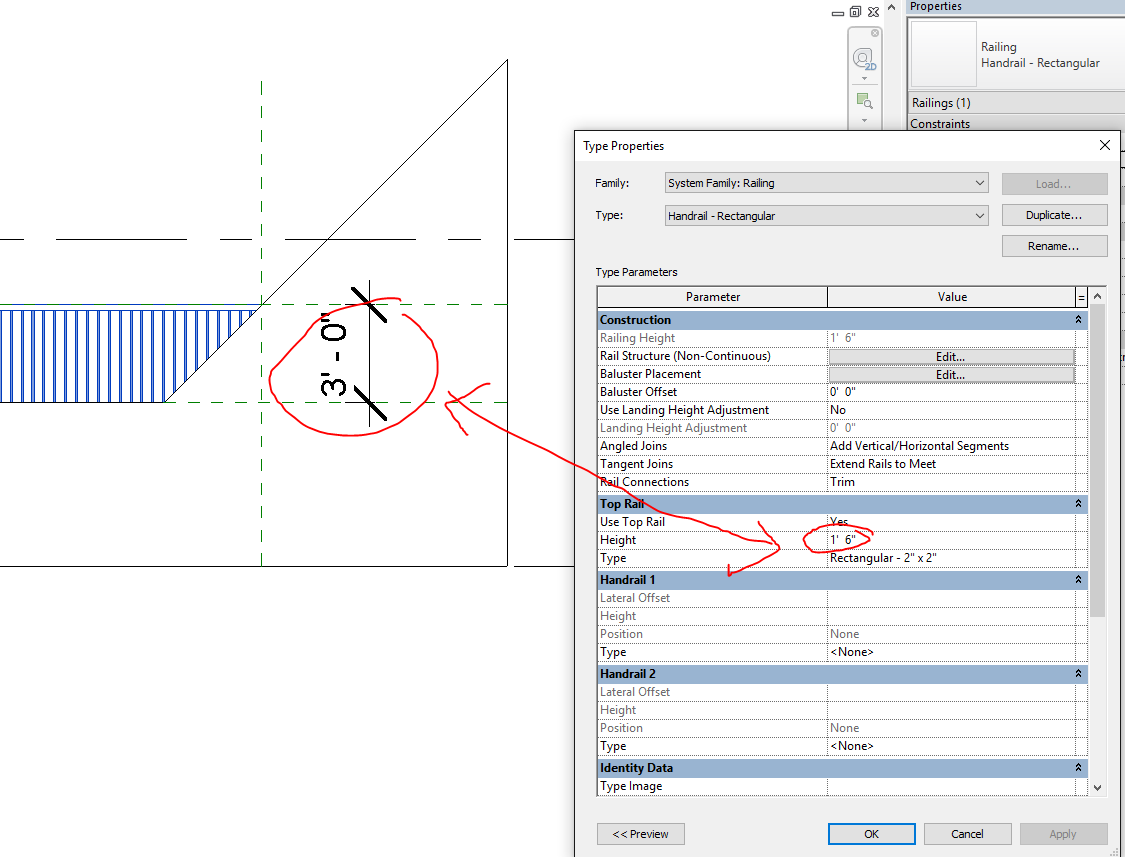Edit the Baluster Placement settings
The image size is (1125, 857).
pos(950,375)
